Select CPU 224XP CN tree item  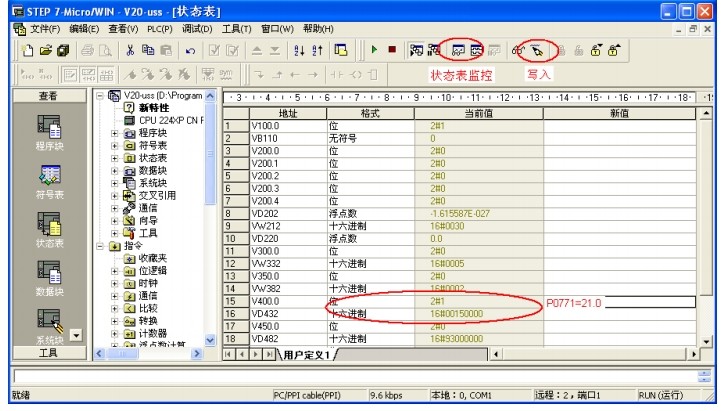[171, 120]
